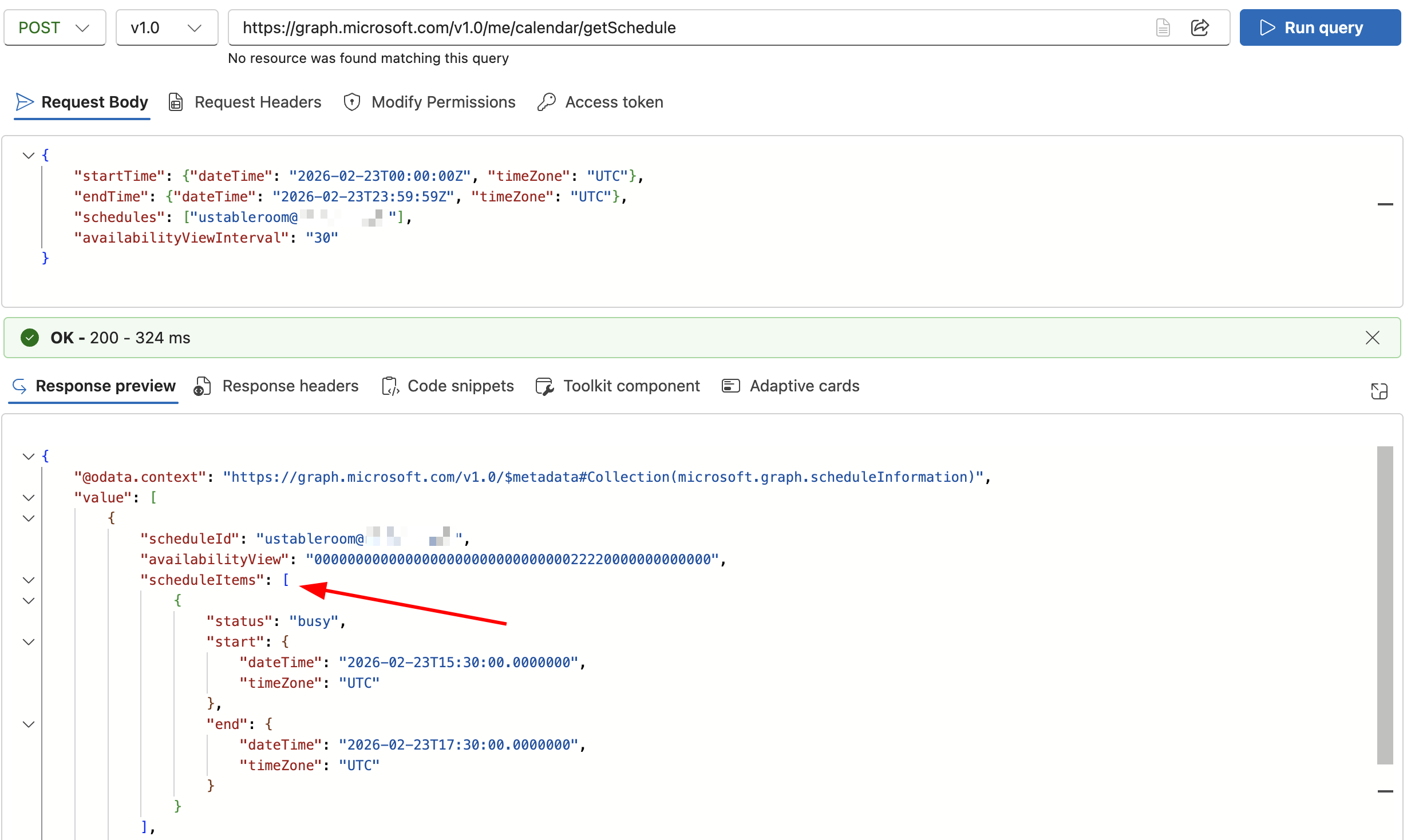1415x840 pixels.
Task: Click the document icon in URL bar
Action: click(x=1163, y=27)
